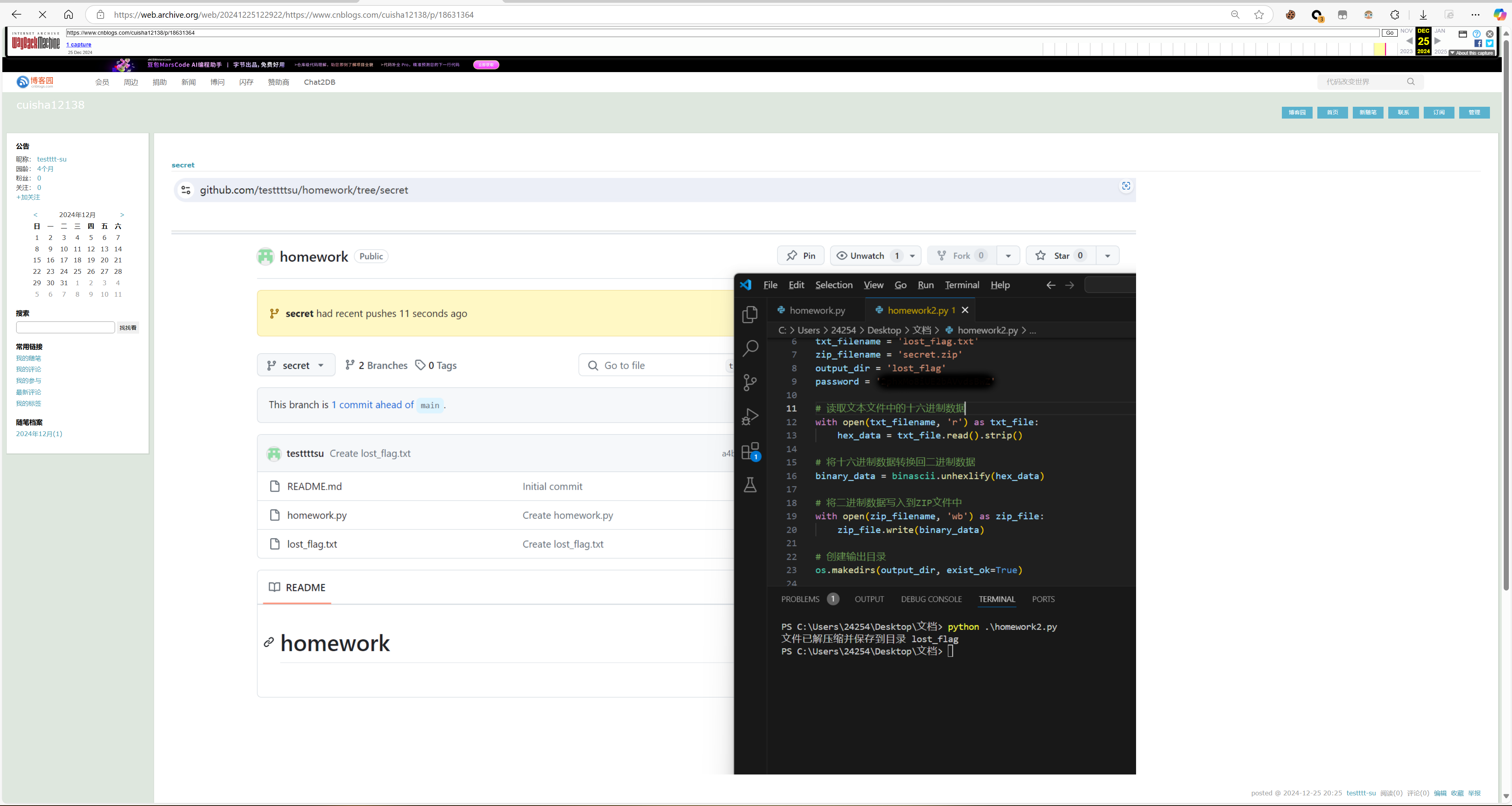Screen dimensions: 1512x806
Task: Close the Wayback toolbar with the X icon
Action: (1489, 34)
